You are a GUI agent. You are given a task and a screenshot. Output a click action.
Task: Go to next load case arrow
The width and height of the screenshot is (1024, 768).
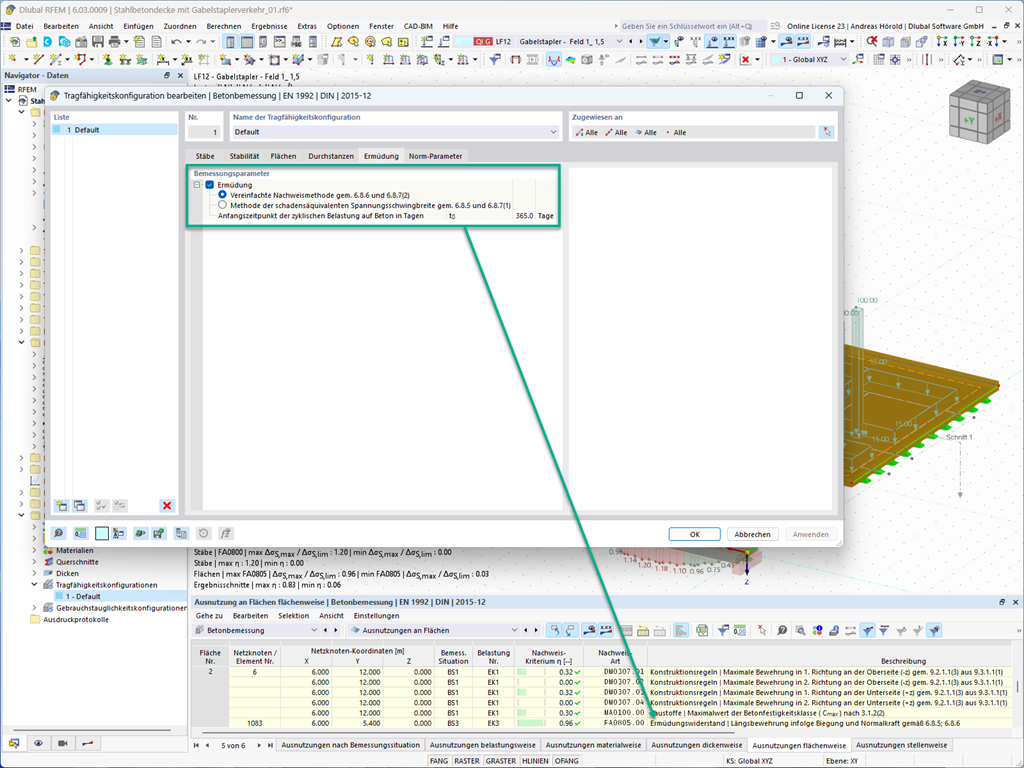coord(641,42)
